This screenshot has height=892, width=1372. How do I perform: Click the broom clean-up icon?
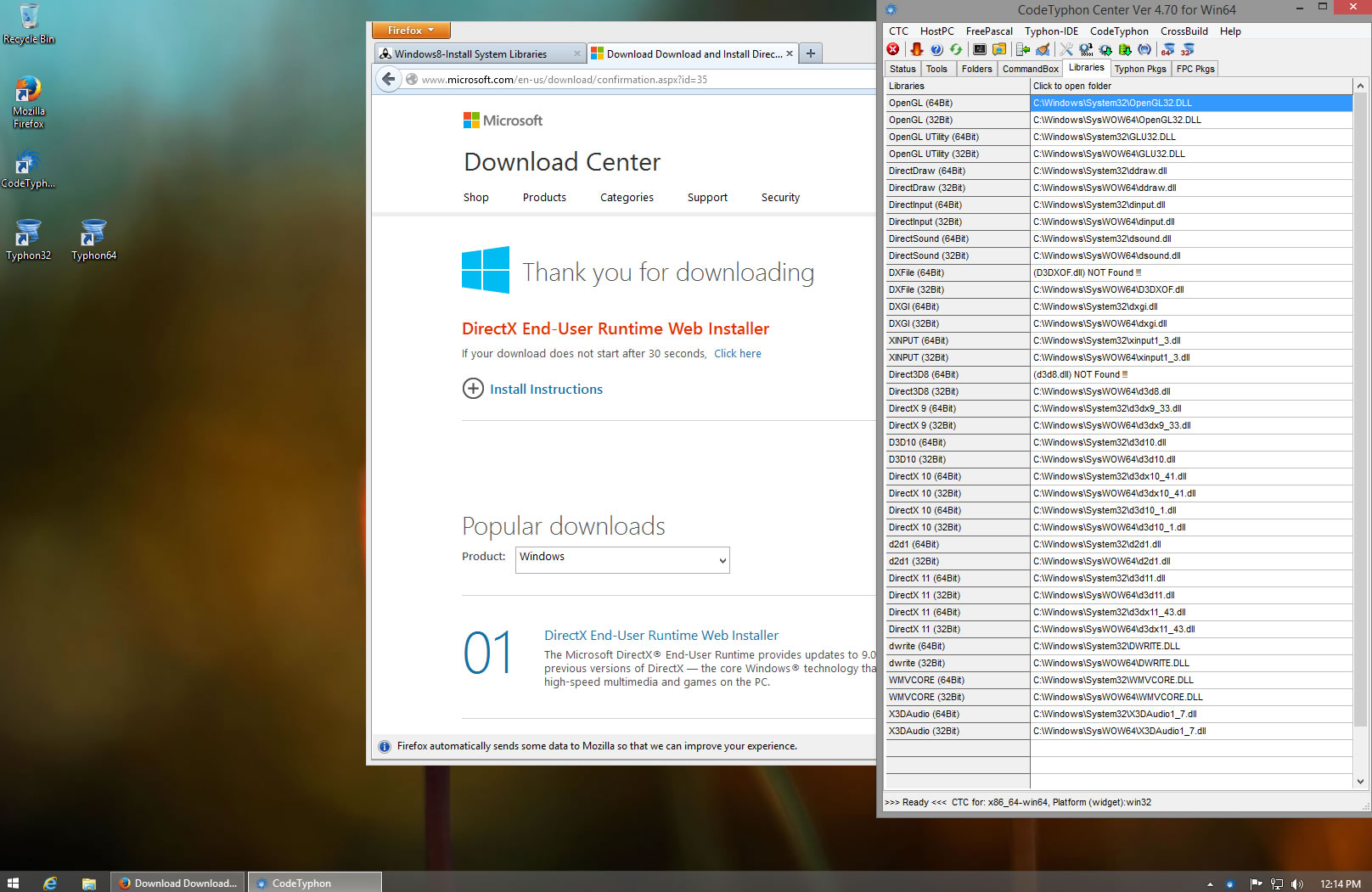point(1043,49)
